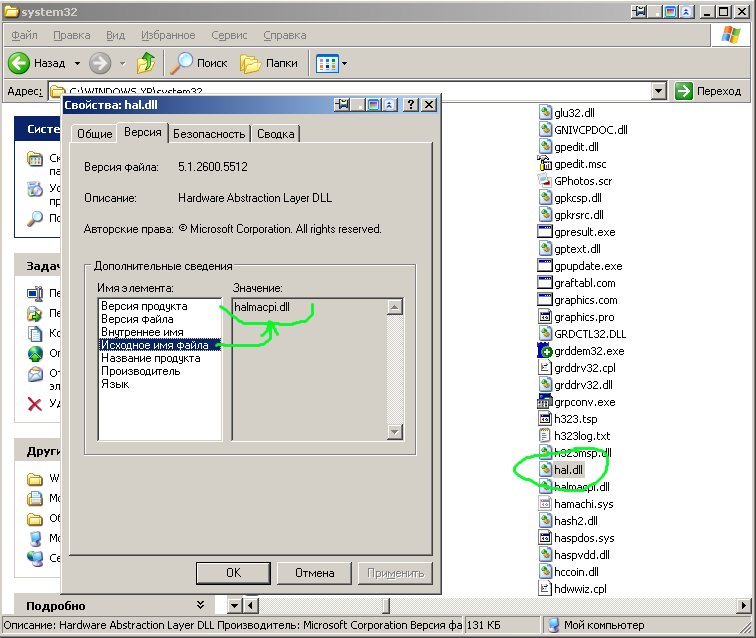Select Версия продукта in item list

point(144,306)
